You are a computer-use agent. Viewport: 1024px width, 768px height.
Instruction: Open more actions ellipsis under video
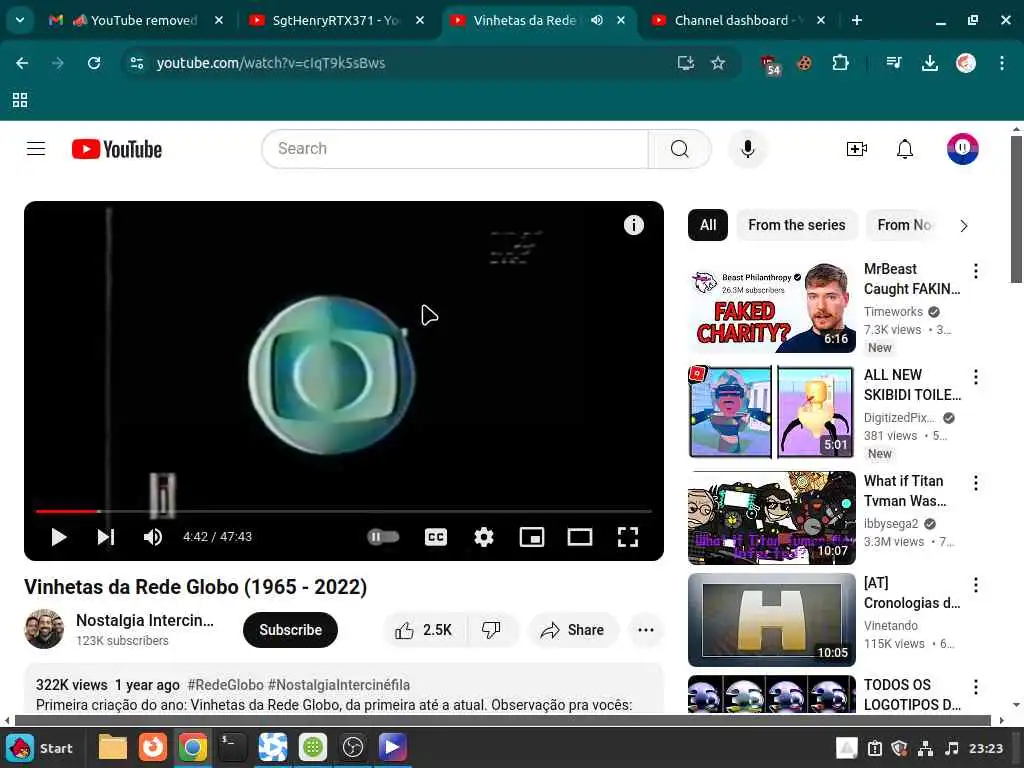pos(646,630)
